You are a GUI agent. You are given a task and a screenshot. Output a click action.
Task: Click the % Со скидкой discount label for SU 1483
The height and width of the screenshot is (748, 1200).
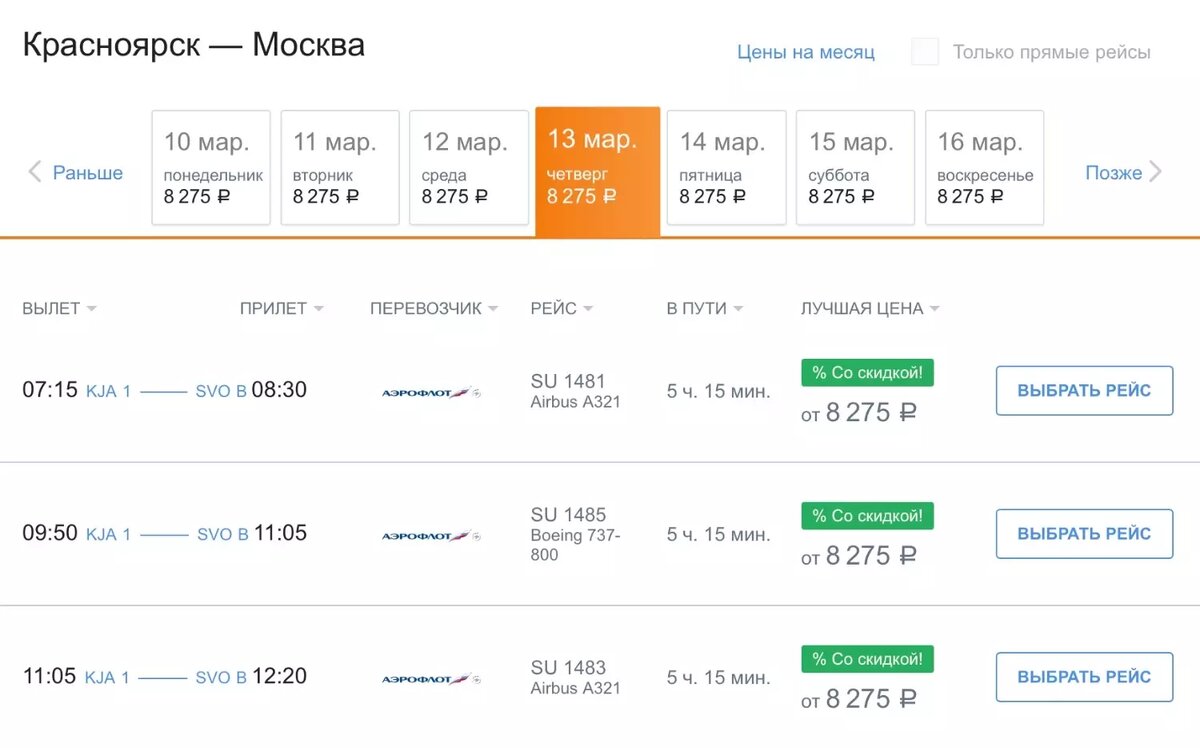867,658
